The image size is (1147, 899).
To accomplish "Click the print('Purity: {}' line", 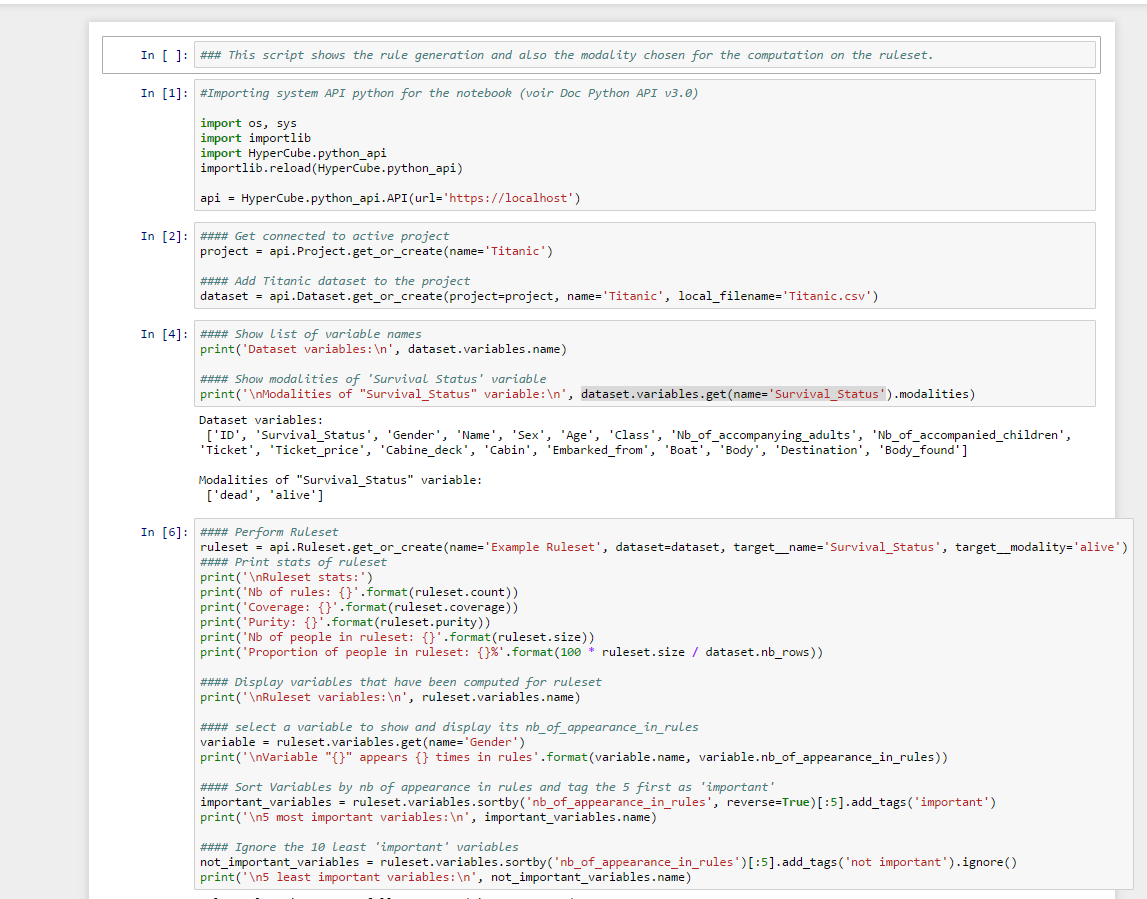I will coord(345,622).
